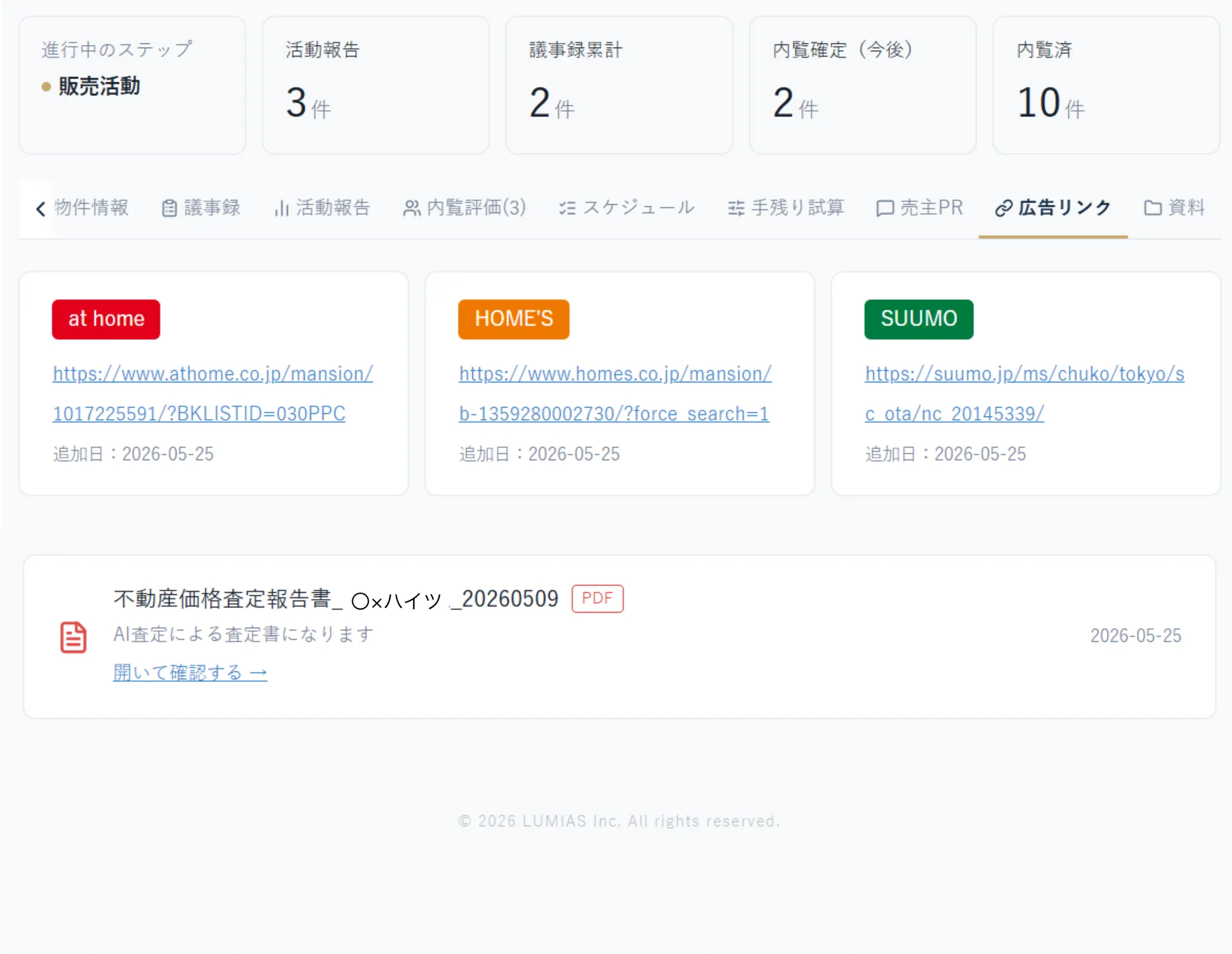Viewport: 1232px width, 954px height.
Task: Click the speech bubble icon beside 売主PR
Action: (x=885, y=209)
